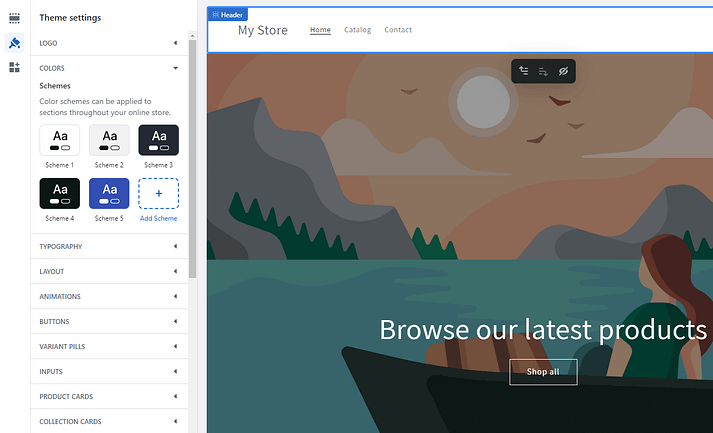Click the plus icon to add scheme
713x433 pixels.
(159, 193)
